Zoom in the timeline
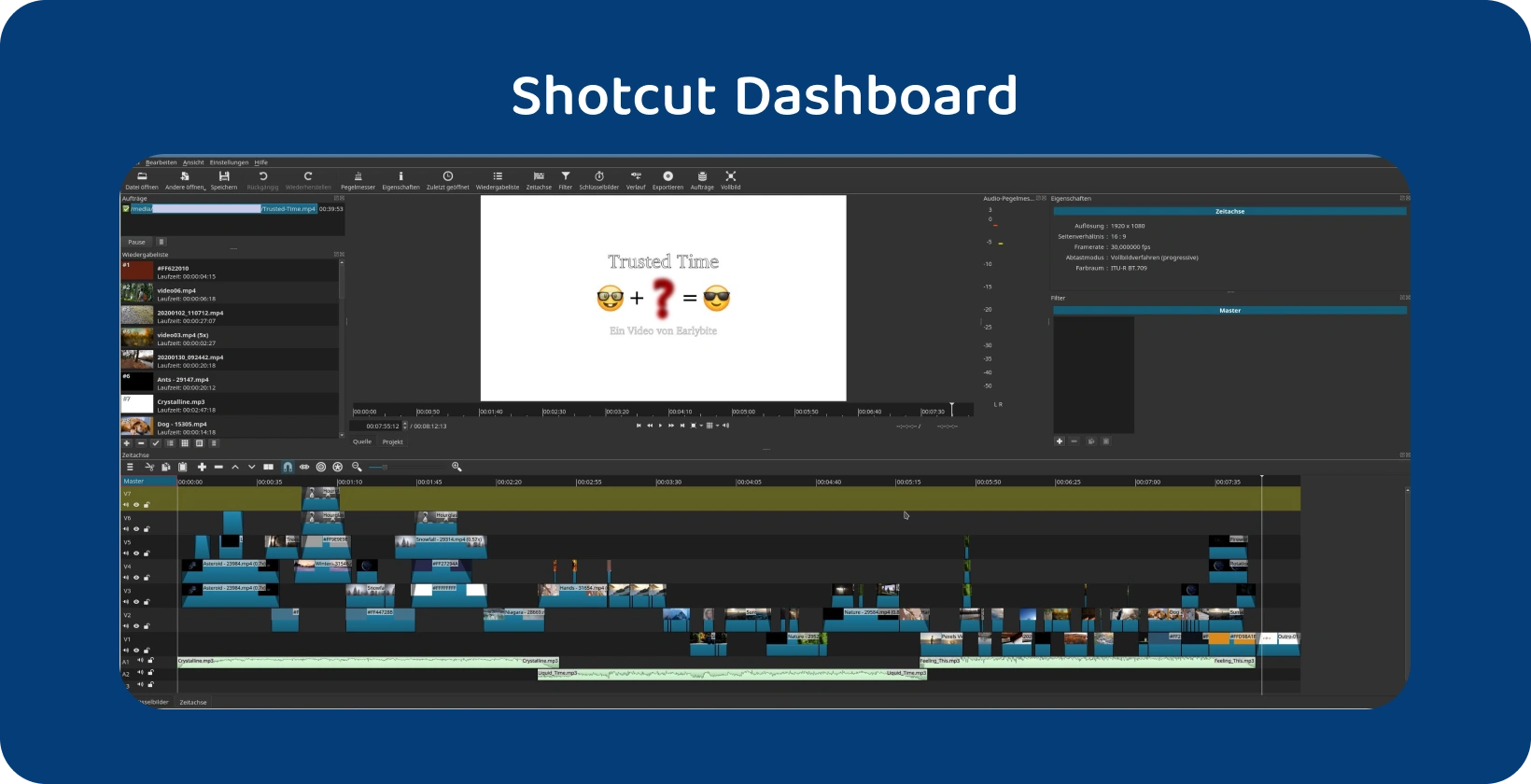1531x784 pixels. 456,467
